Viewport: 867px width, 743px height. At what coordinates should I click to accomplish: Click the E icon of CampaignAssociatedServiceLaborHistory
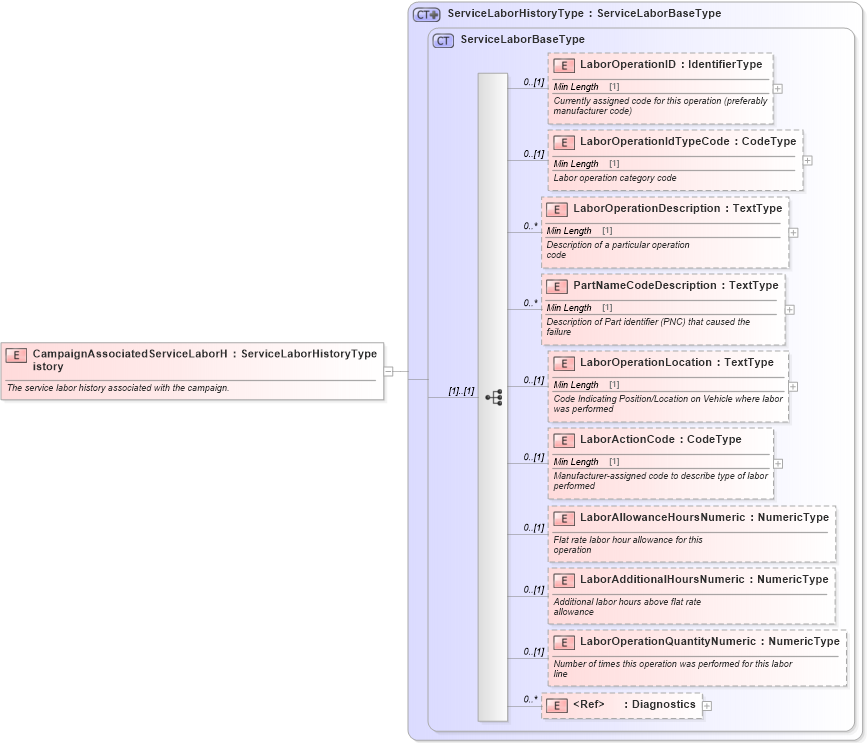pos(16,354)
